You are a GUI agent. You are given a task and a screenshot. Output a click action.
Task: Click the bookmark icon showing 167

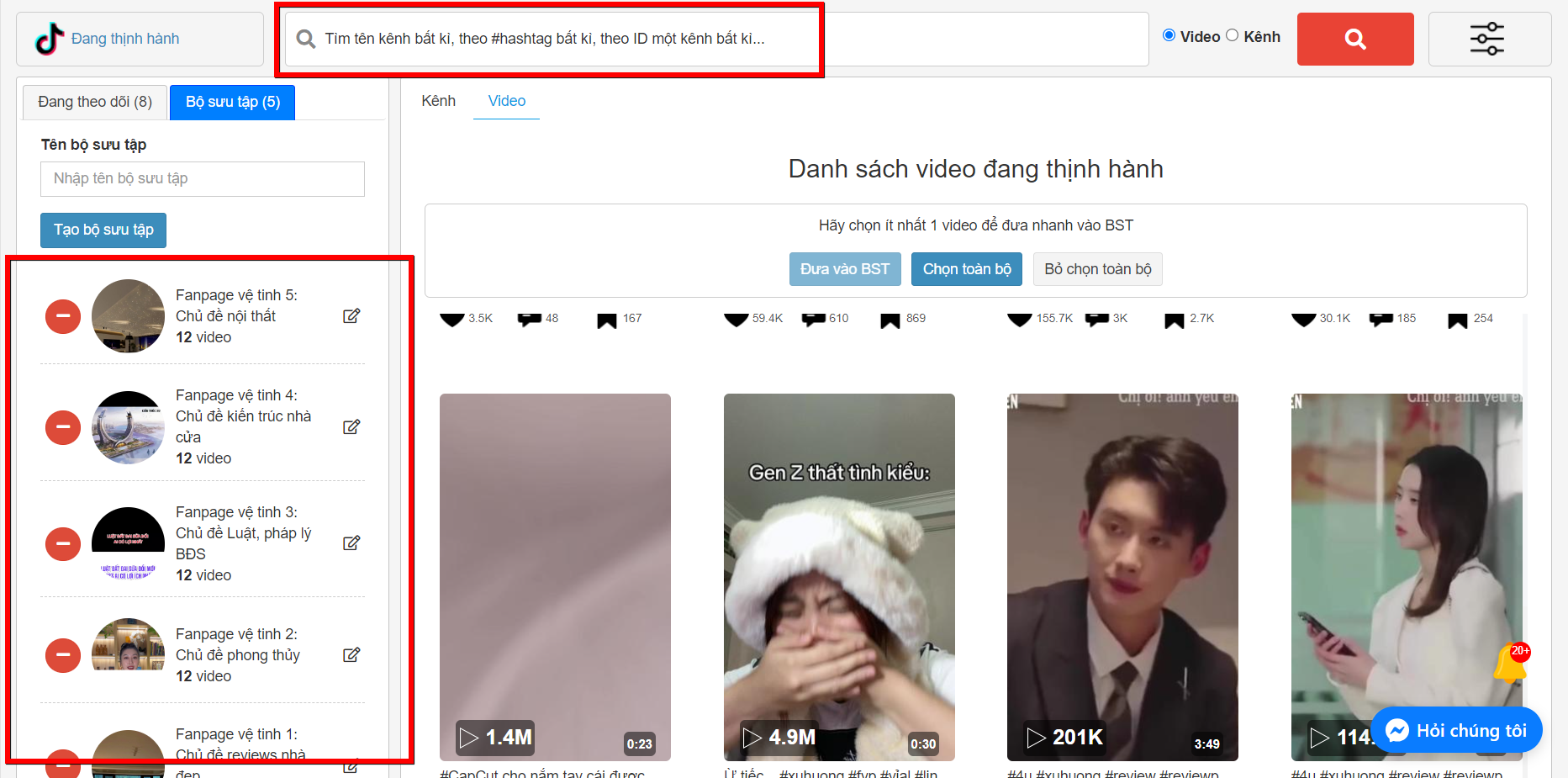(607, 320)
